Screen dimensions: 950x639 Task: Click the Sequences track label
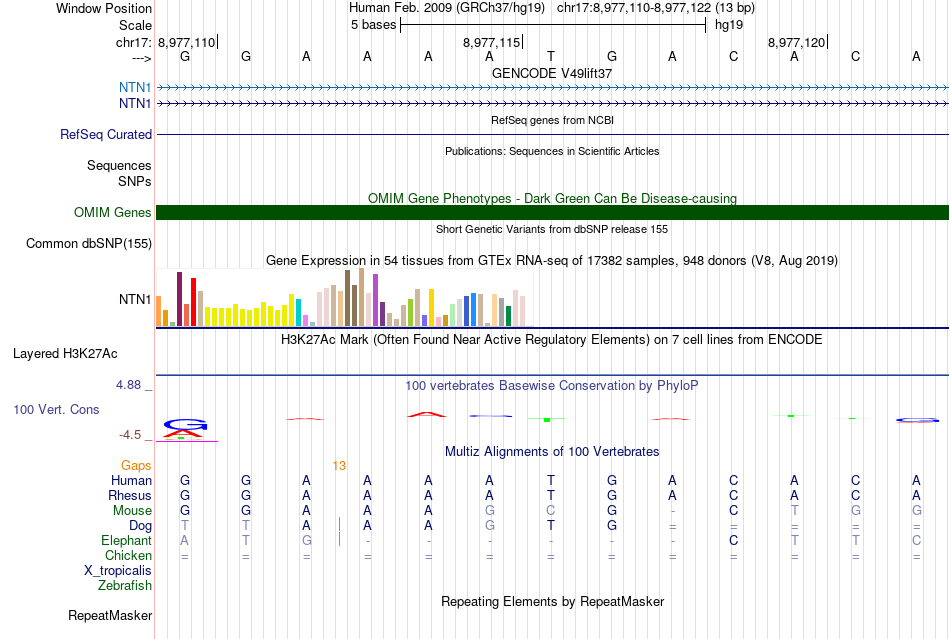click(119, 165)
